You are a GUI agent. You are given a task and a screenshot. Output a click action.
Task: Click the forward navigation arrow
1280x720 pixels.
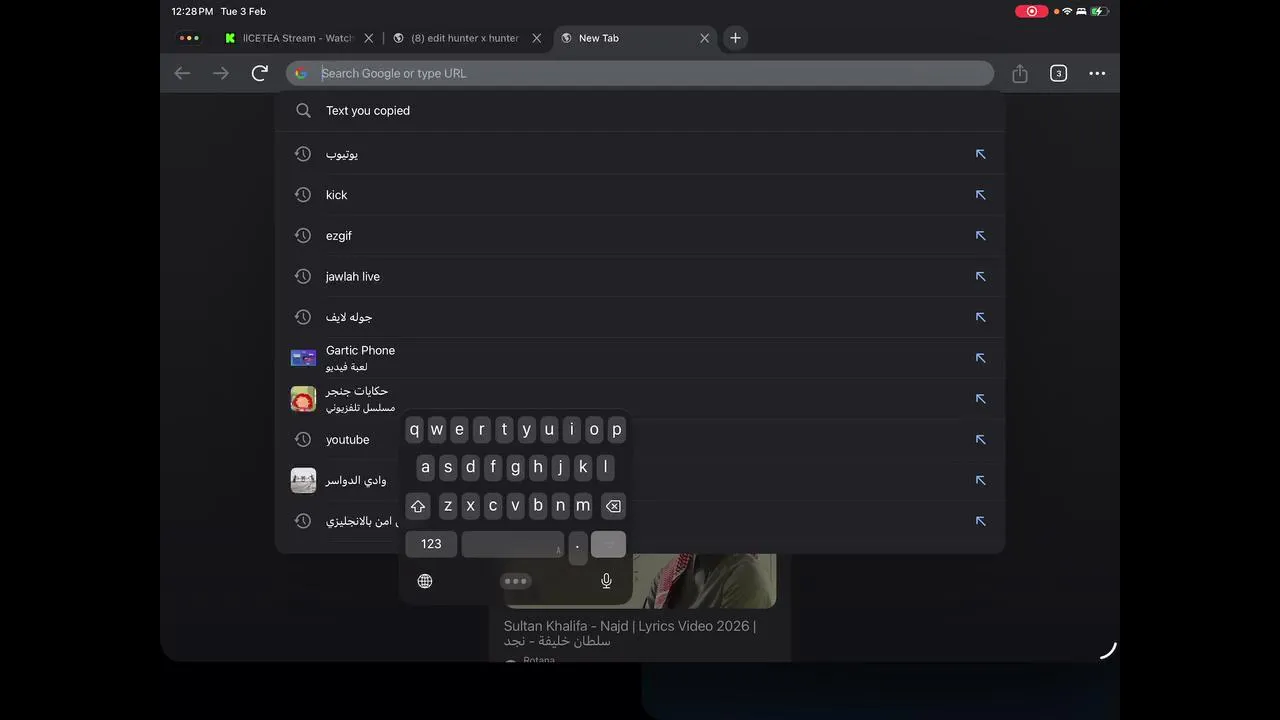pyautogui.click(x=221, y=73)
